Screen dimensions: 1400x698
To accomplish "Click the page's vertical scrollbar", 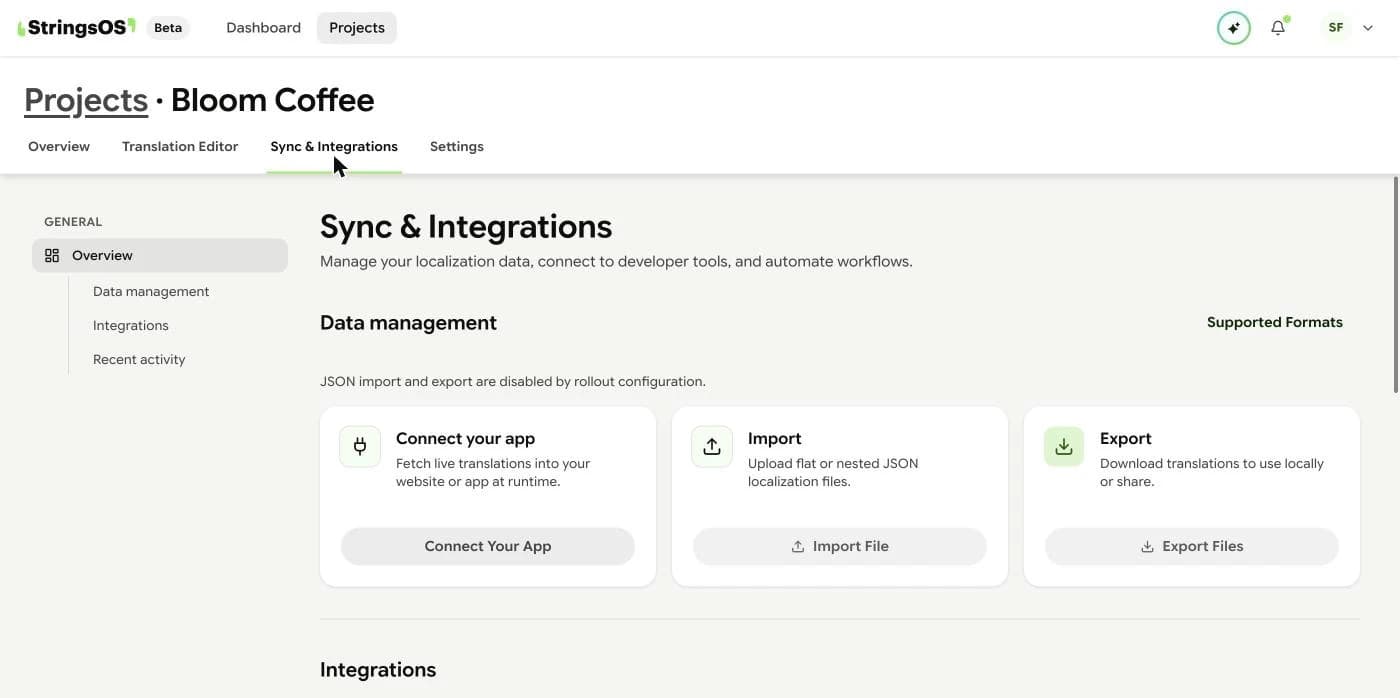I will pos(1396,285).
